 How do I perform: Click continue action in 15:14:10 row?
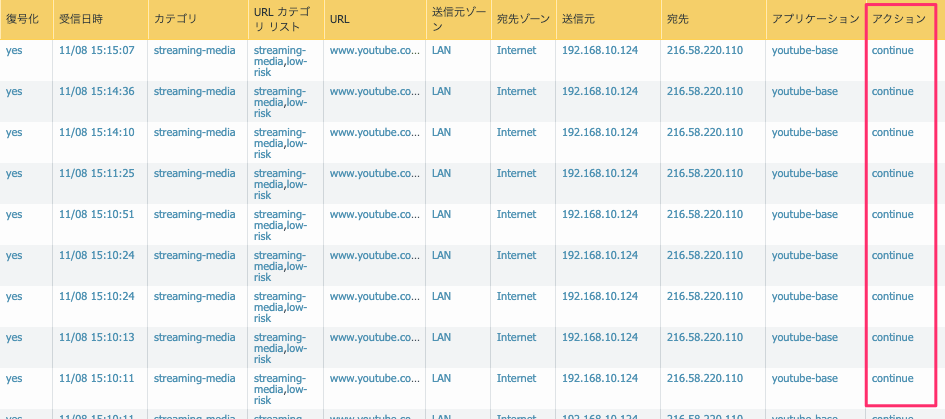click(x=893, y=133)
